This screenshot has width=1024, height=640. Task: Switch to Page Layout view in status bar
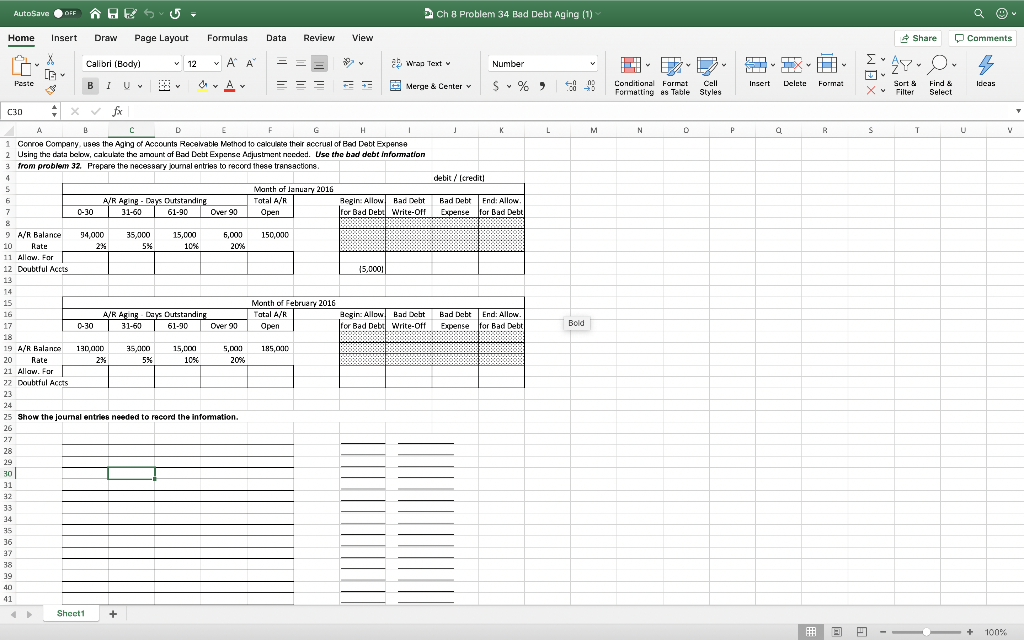(x=837, y=632)
